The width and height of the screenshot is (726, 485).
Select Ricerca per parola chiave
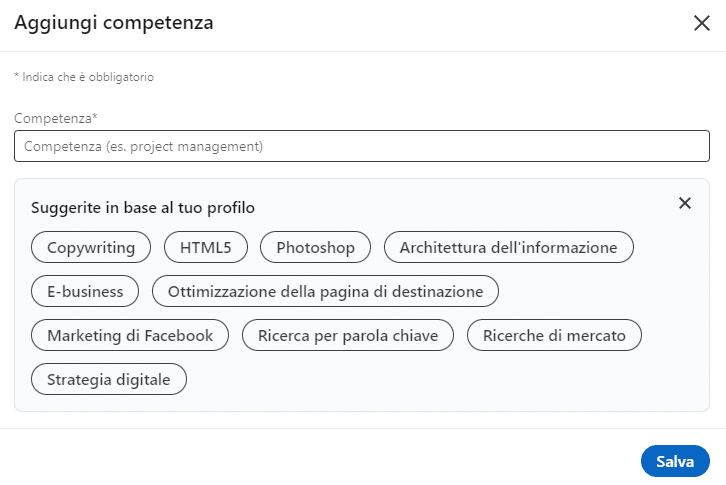pos(348,335)
